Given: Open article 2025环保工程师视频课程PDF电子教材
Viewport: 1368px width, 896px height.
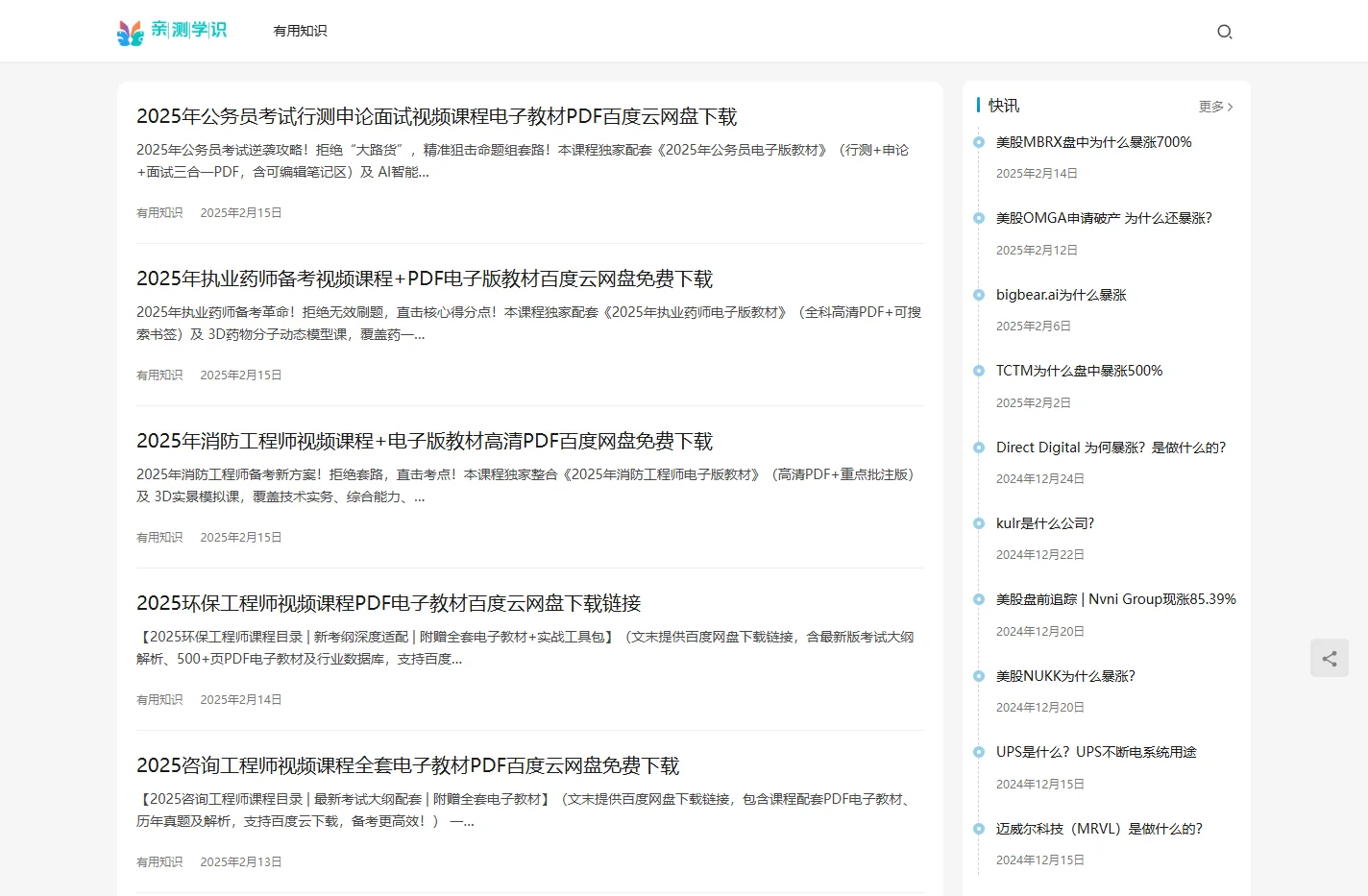Looking at the screenshot, I should pyautogui.click(x=388, y=603).
